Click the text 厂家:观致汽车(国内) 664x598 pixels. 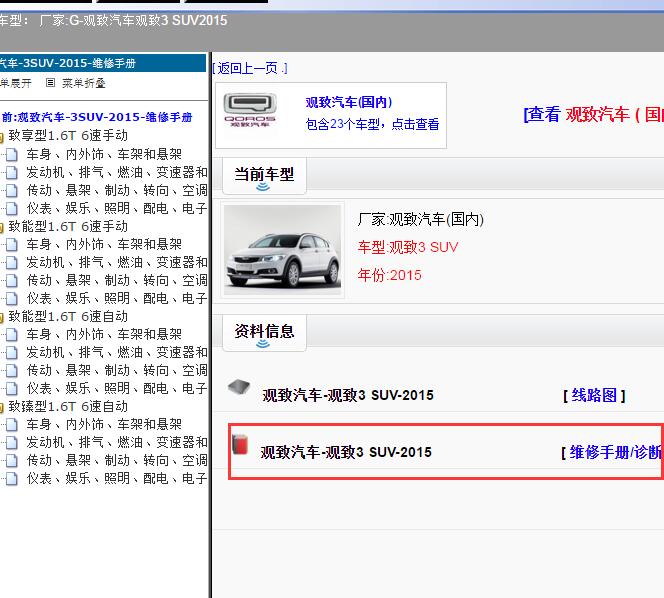pyautogui.click(x=421, y=219)
